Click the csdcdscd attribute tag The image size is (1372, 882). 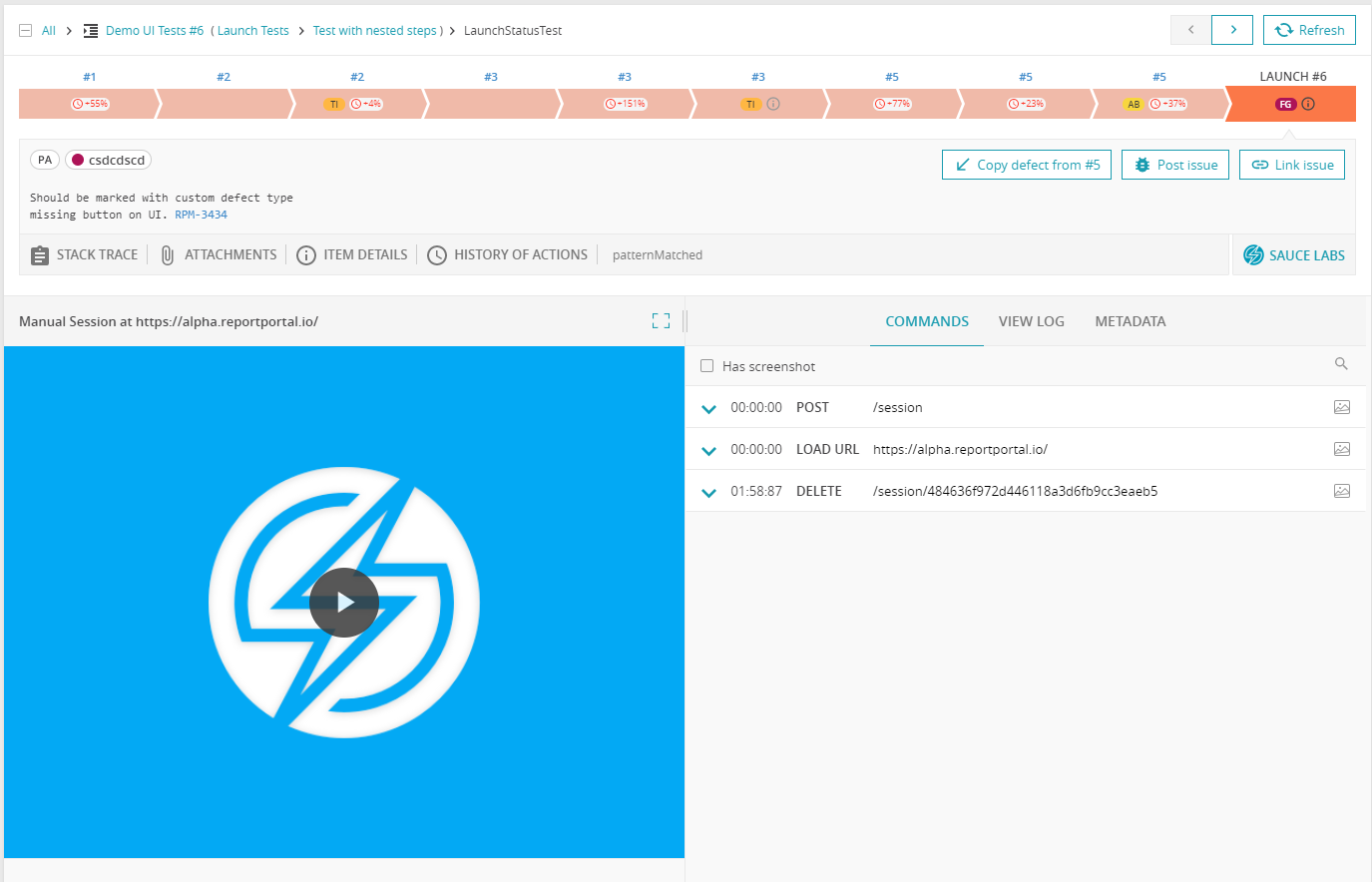pyautogui.click(x=107, y=159)
